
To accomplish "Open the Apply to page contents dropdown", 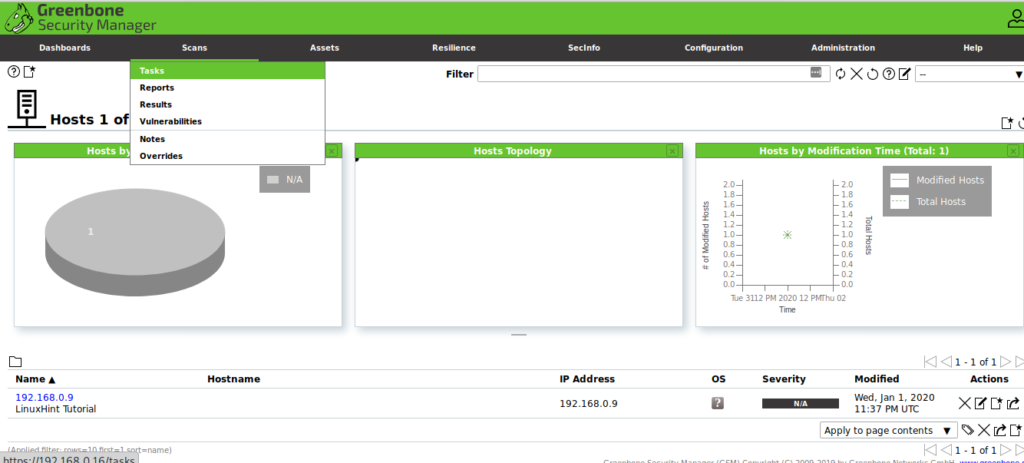I will [x=888, y=430].
